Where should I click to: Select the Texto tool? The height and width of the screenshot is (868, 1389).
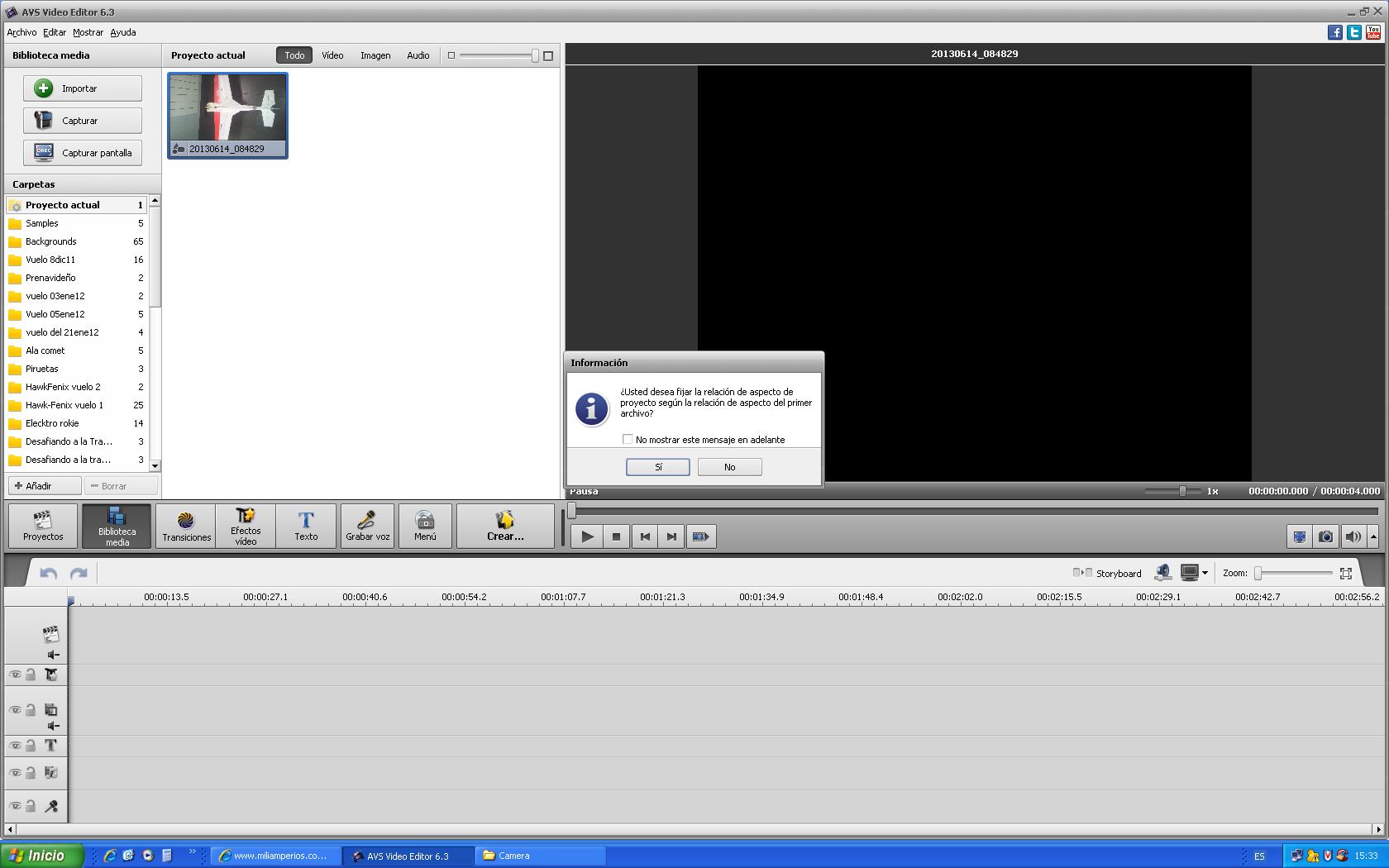pyautogui.click(x=306, y=526)
